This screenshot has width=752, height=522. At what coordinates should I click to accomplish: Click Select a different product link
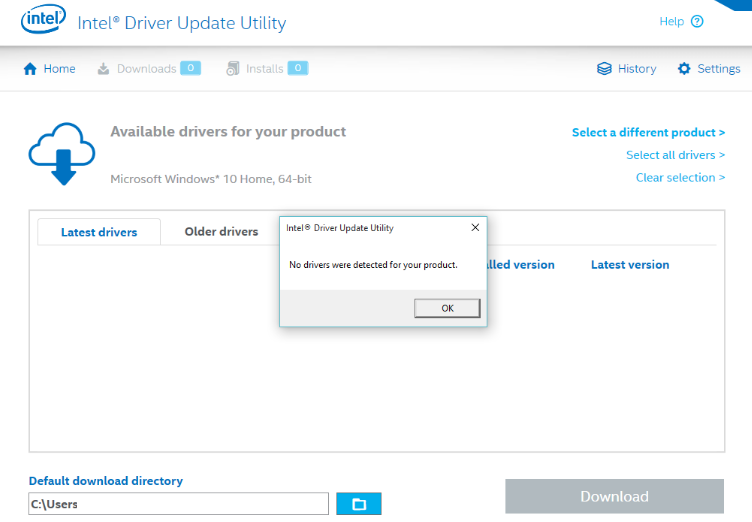pos(648,132)
